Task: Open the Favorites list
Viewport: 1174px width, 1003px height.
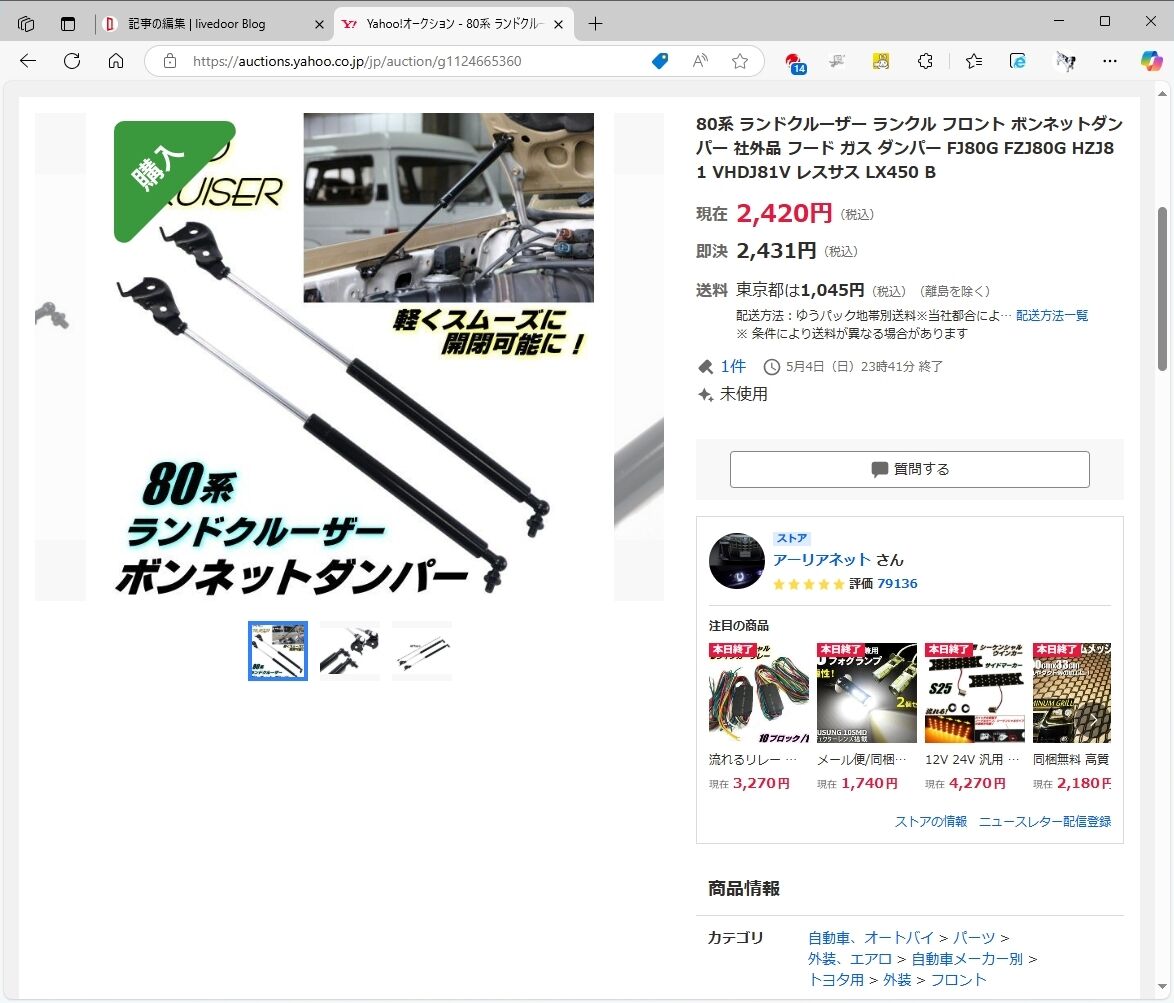Action: pos(973,61)
